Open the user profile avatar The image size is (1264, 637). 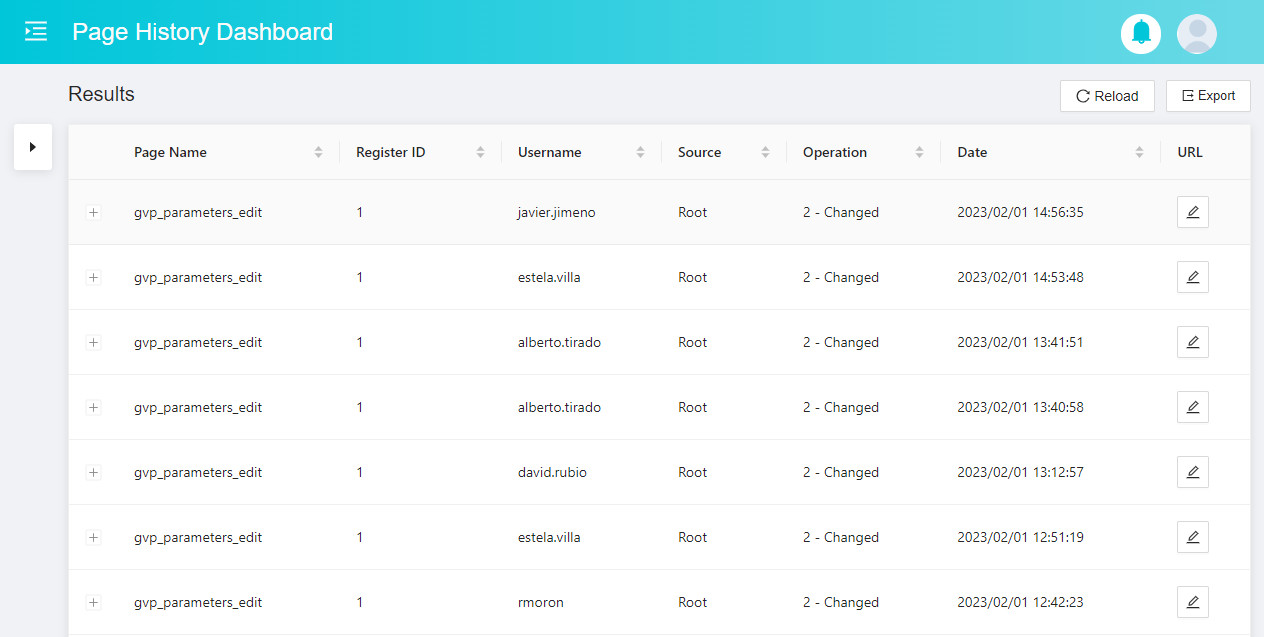(1196, 33)
